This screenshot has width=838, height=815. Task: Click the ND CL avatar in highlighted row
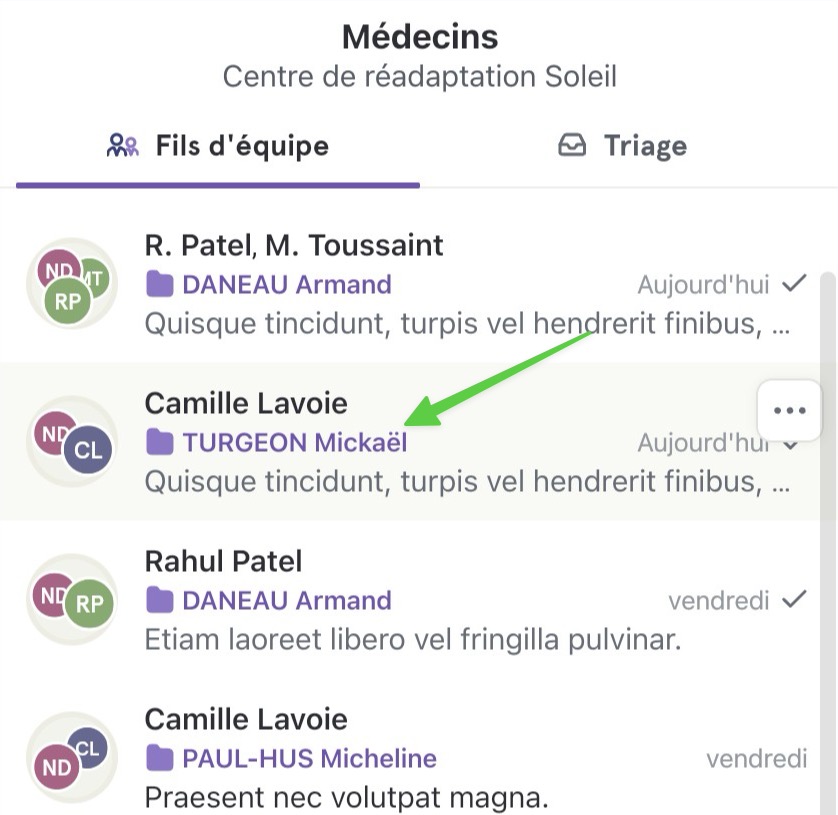pos(72,441)
